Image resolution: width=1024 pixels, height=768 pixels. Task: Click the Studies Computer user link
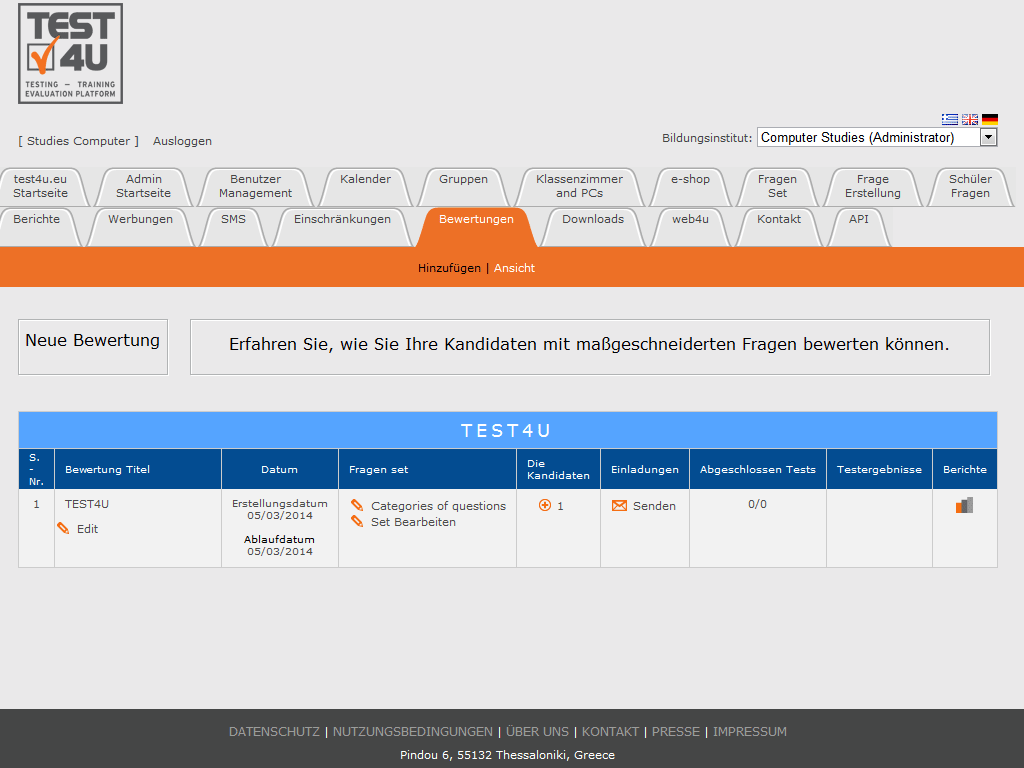(78, 141)
